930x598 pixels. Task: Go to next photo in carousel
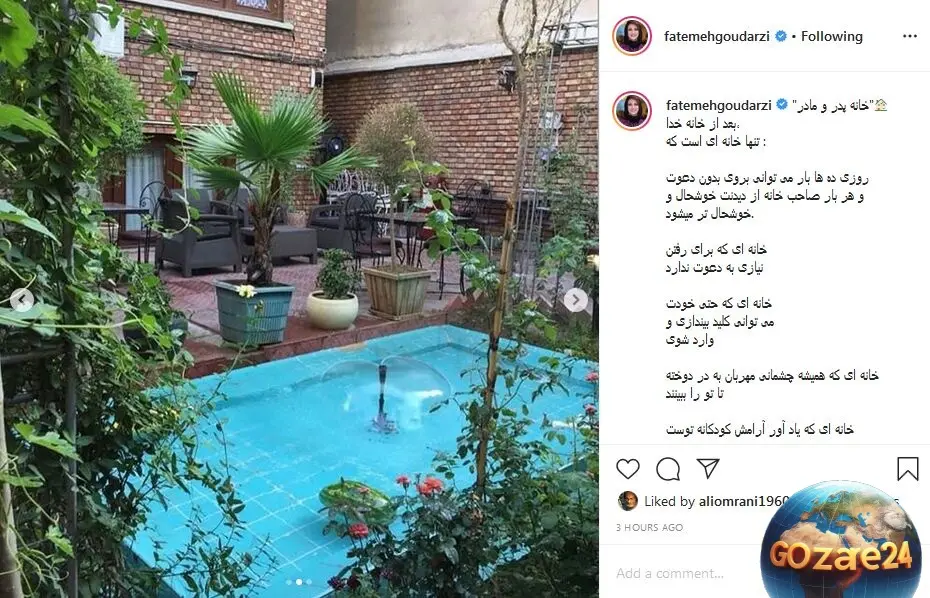click(x=575, y=300)
